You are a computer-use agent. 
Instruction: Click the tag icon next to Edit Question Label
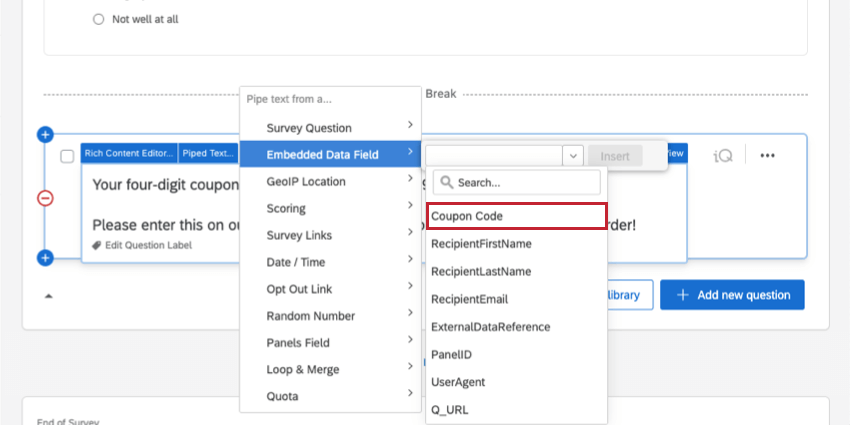click(x=97, y=245)
